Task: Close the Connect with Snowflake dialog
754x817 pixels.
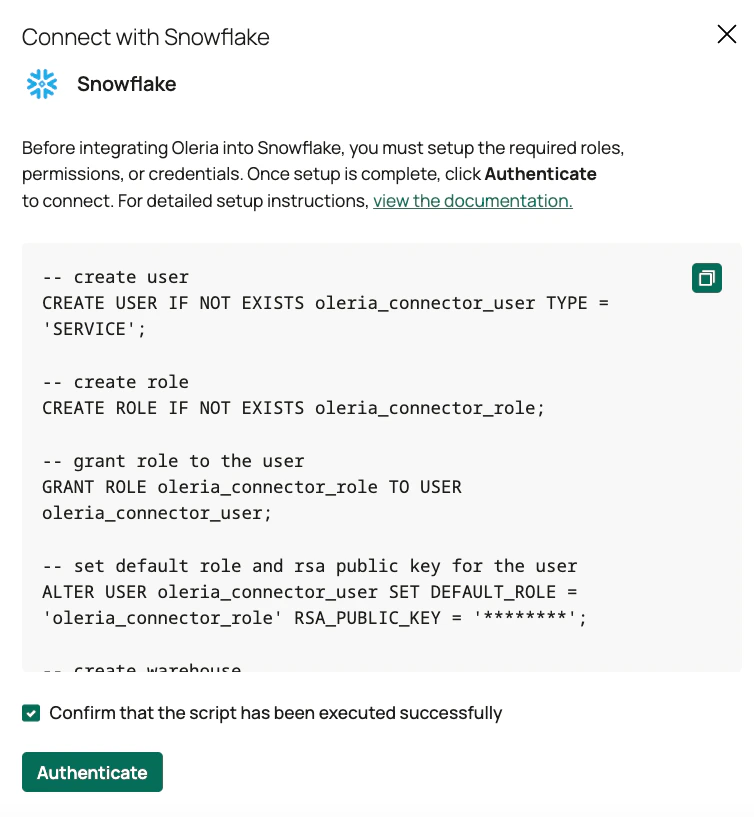Action: pyautogui.click(x=726, y=34)
